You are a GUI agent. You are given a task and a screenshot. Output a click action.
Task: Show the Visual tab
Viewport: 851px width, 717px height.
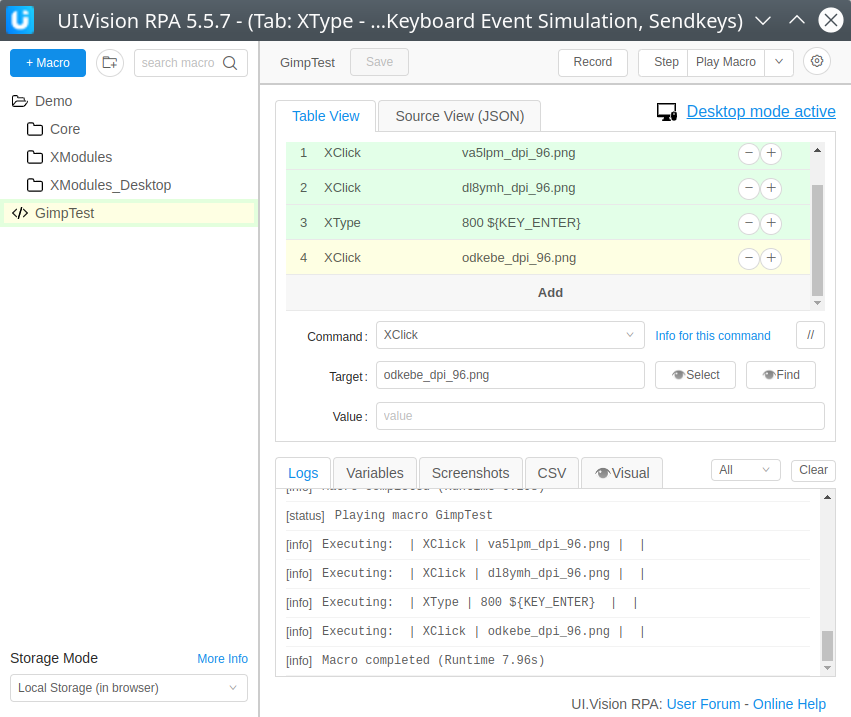621,473
